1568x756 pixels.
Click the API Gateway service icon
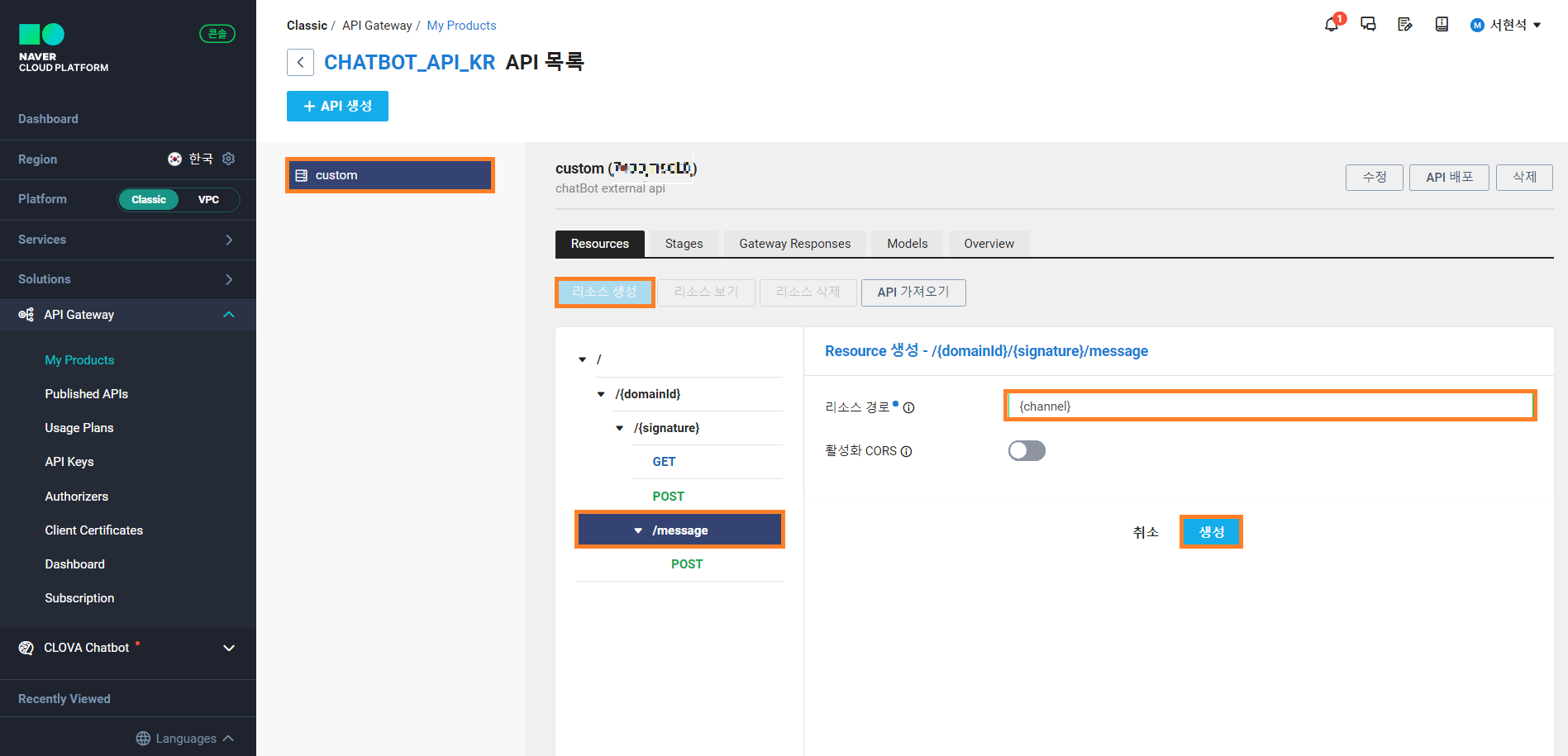point(26,315)
